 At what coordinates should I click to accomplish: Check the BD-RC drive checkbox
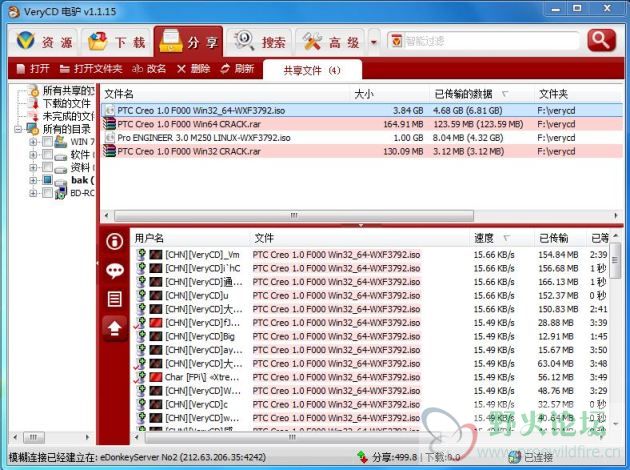pyautogui.click(x=47, y=193)
